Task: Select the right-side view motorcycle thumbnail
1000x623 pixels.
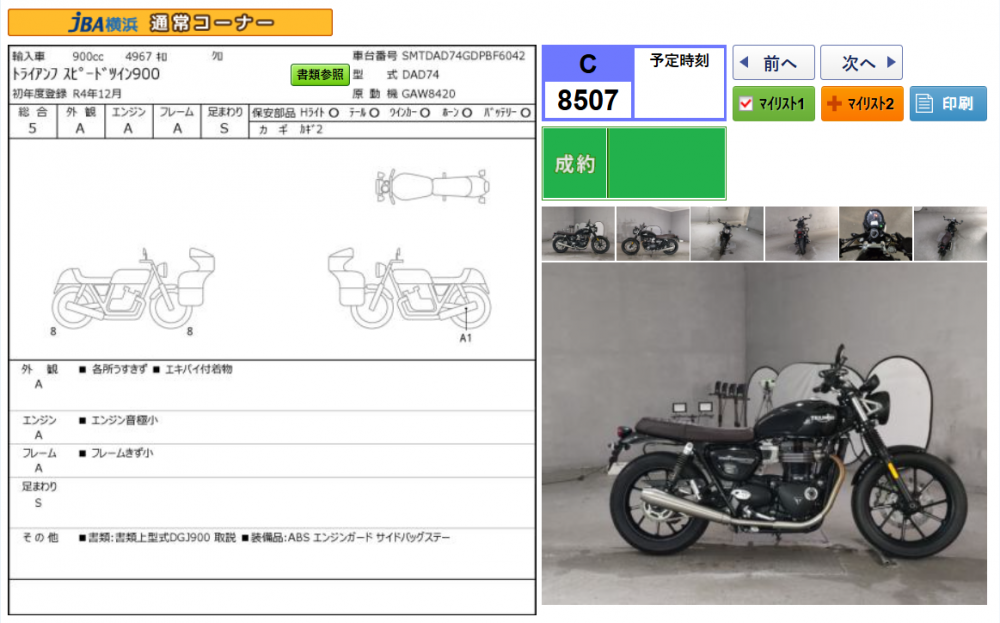Action: point(578,234)
